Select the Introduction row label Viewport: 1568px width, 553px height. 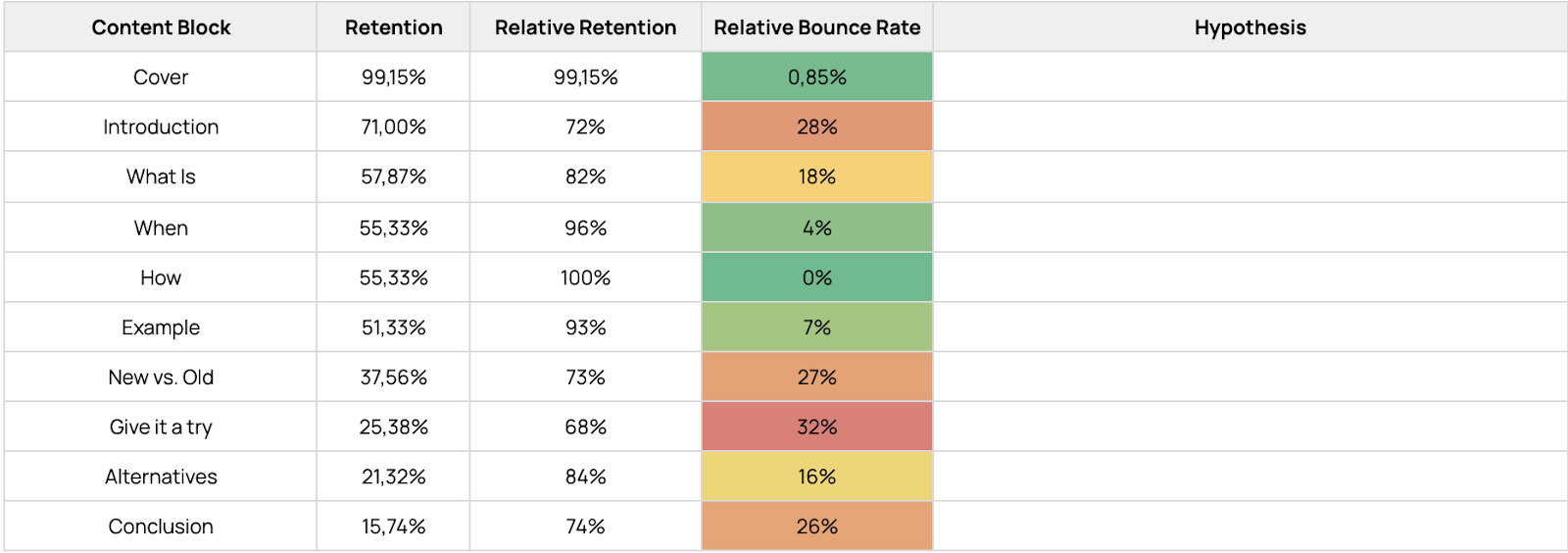tap(161, 127)
